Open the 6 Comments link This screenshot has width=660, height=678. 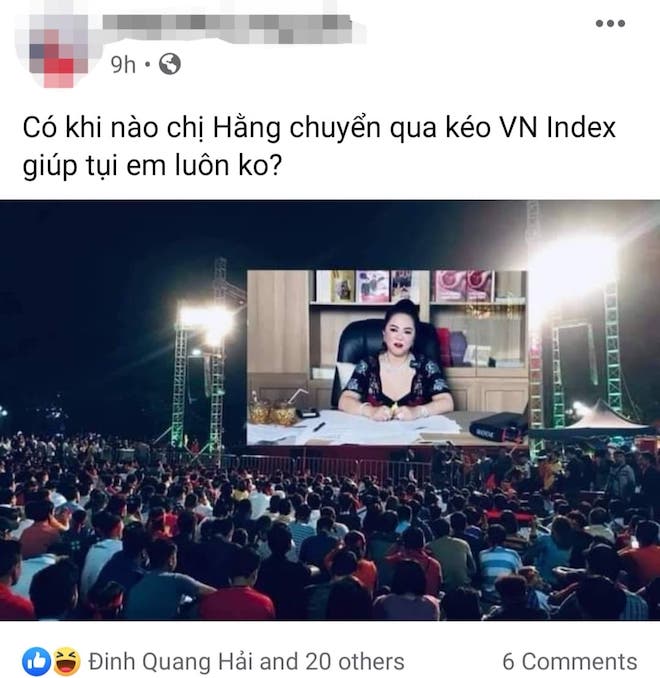click(x=570, y=662)
